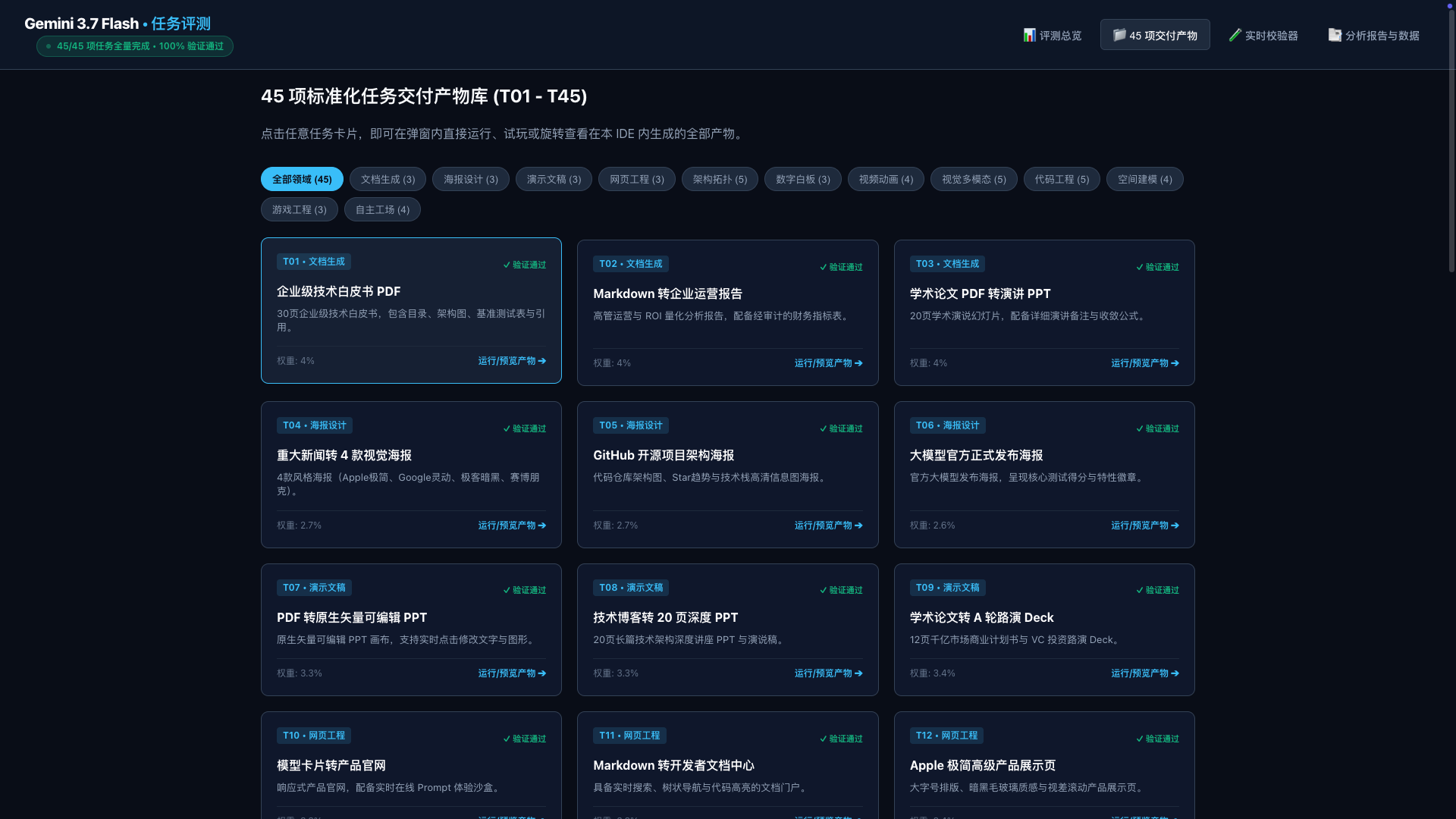Filter by 数字白板 (3)
Screen dimensions: 1456x819
click(803, 179)
